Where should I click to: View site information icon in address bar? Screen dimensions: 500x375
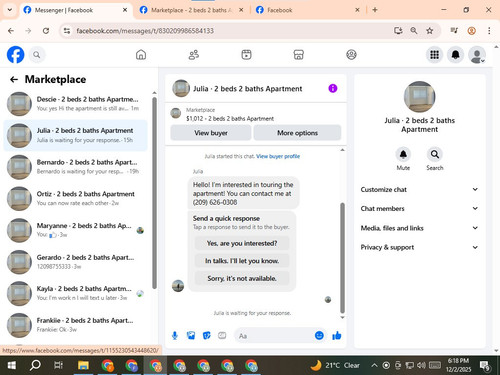67,31
